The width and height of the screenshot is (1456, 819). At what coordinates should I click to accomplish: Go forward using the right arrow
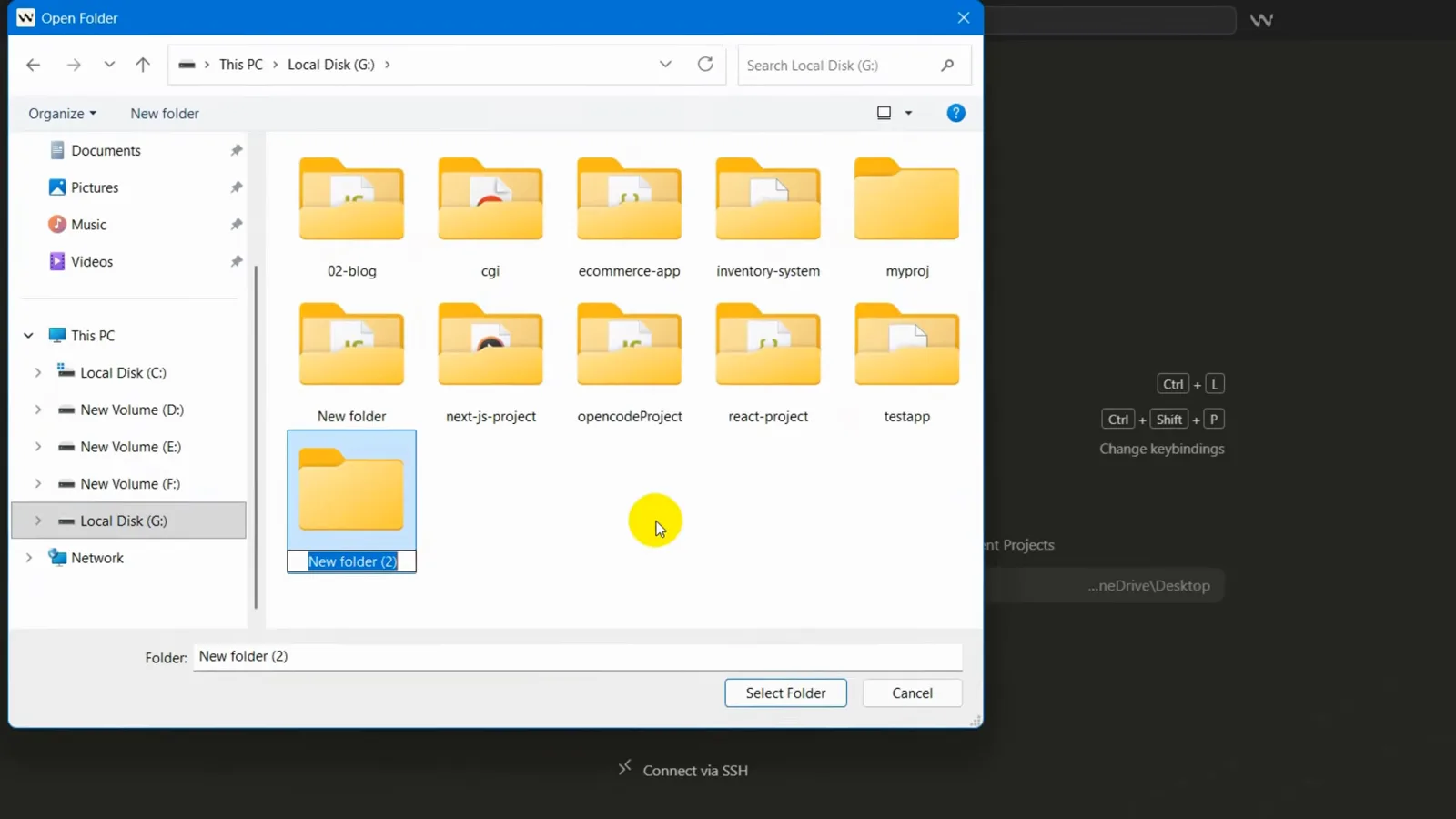pos(74,65)
